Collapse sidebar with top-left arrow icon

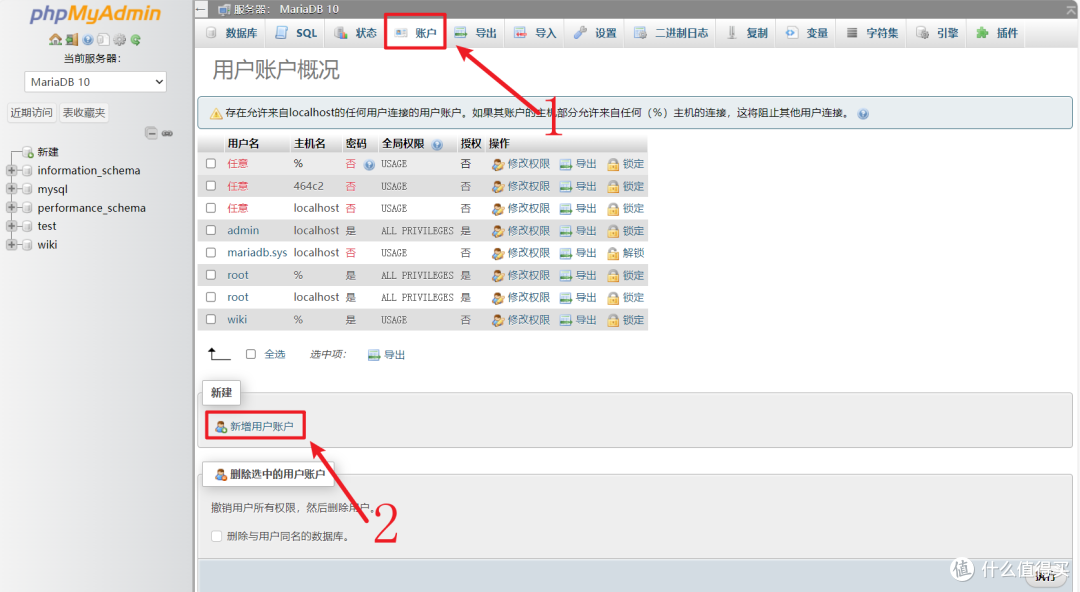(201, 9)
